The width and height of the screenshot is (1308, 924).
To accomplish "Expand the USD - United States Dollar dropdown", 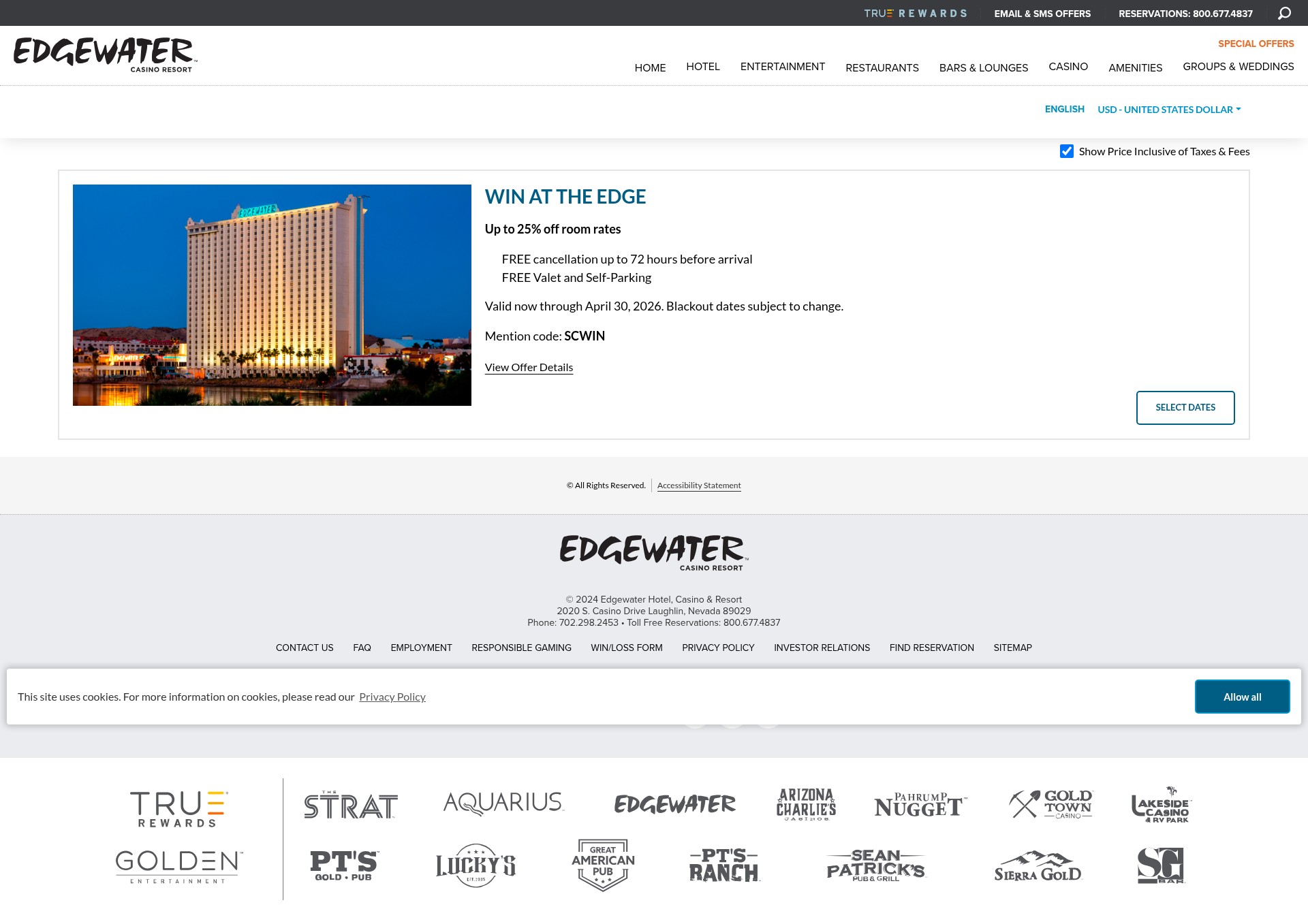I will [x=1169, y=110].
